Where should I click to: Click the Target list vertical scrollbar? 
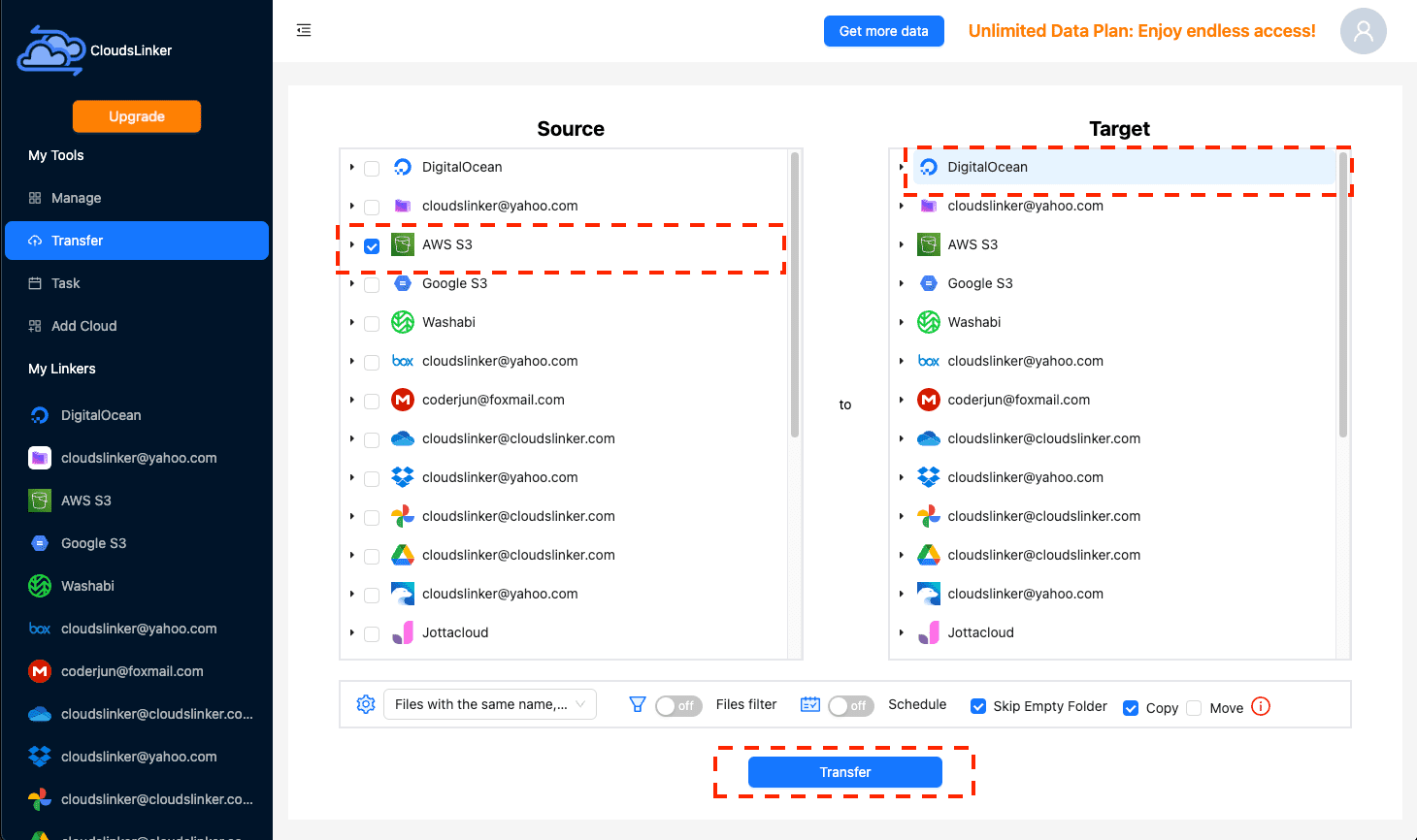click(1343, 294)
